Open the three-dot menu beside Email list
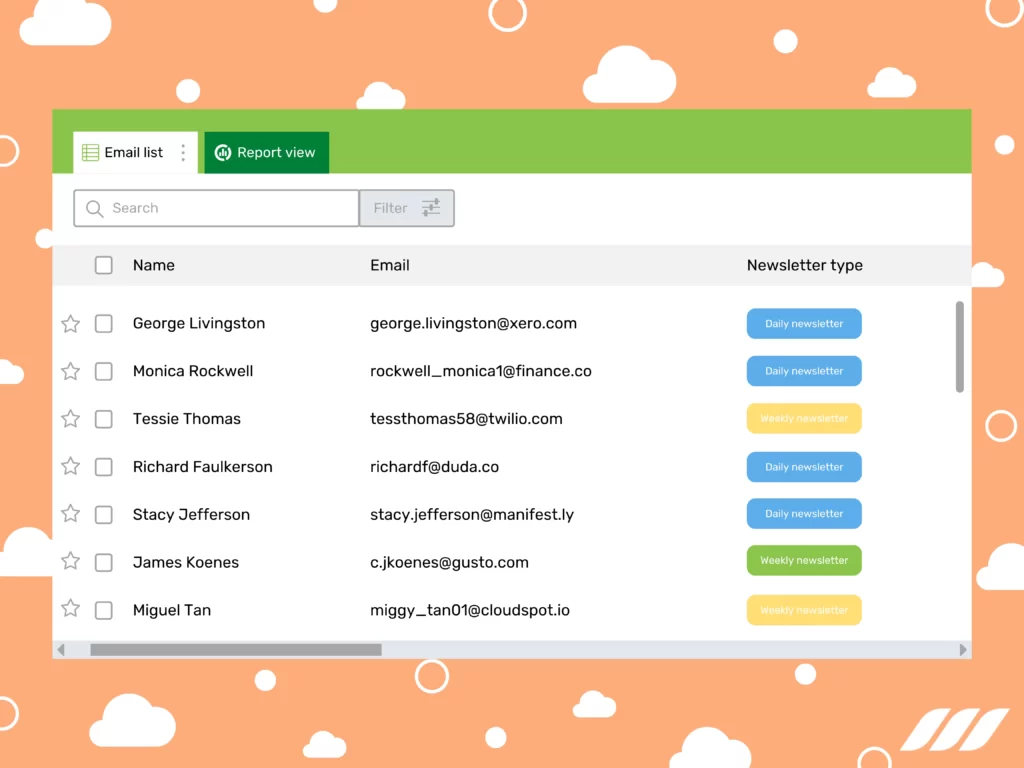Viewport: 1024px width, 768px height. (x=183, y=152)
